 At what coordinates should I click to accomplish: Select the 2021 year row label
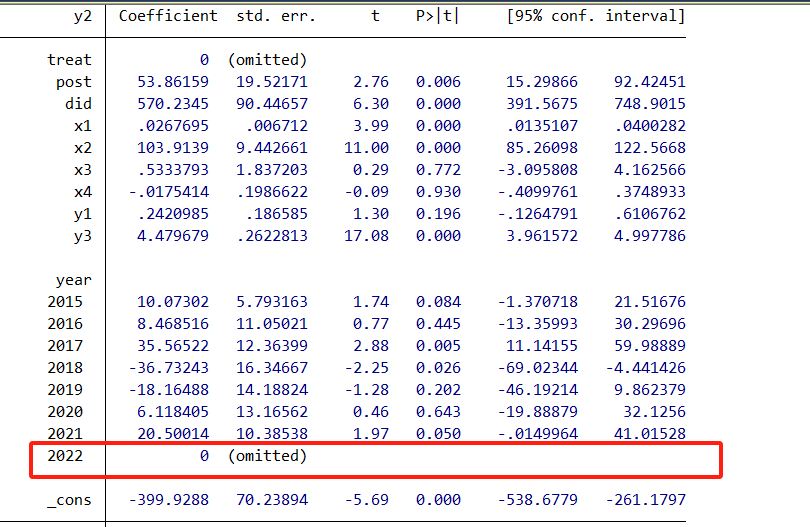click(x=65, y=434)
